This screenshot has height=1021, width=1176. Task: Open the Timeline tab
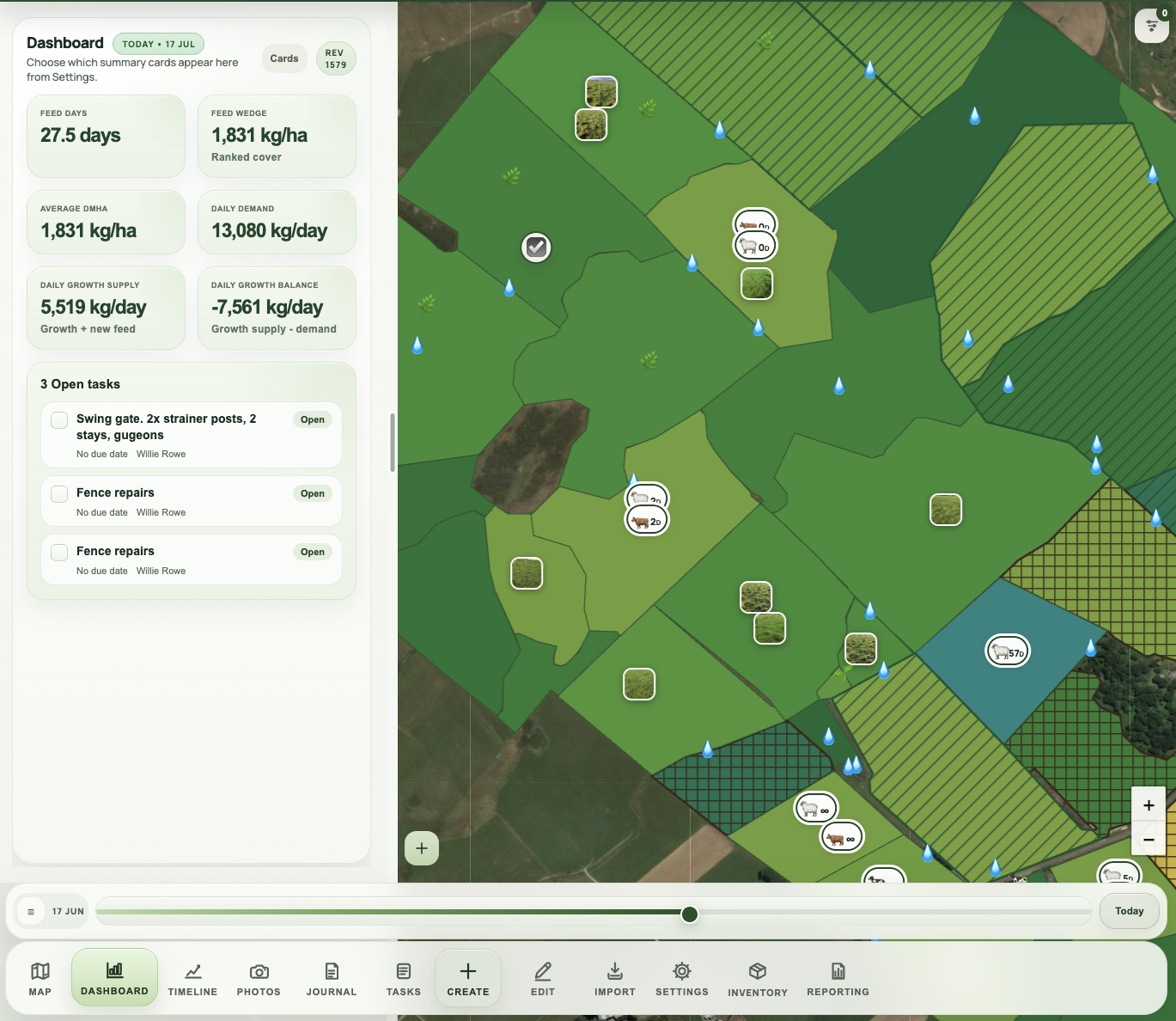click(192, 979)
